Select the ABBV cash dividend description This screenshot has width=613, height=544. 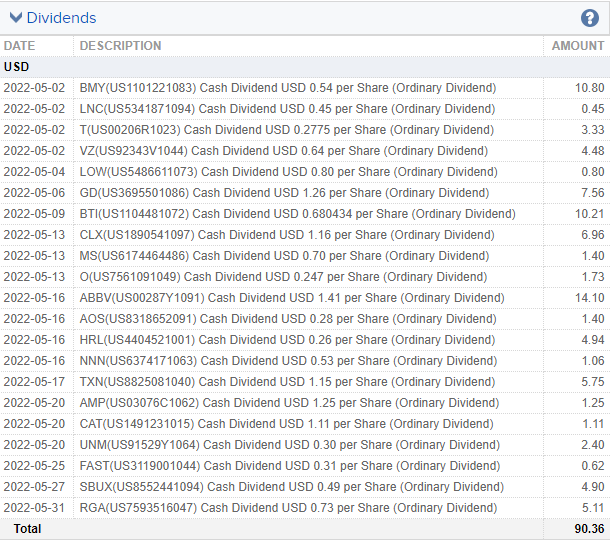click(292, 298)
